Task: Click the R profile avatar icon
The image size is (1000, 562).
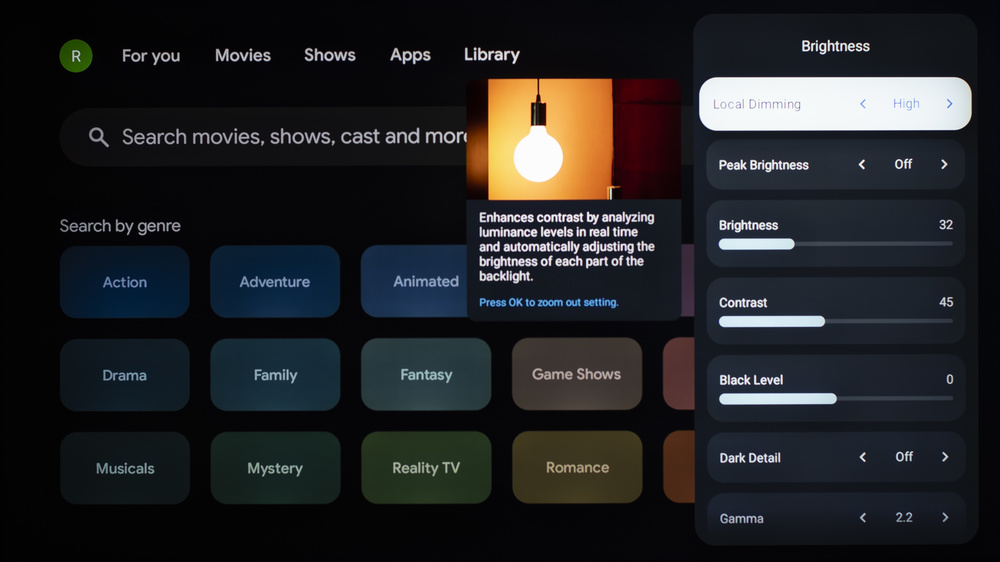Action: coord(76,56)
